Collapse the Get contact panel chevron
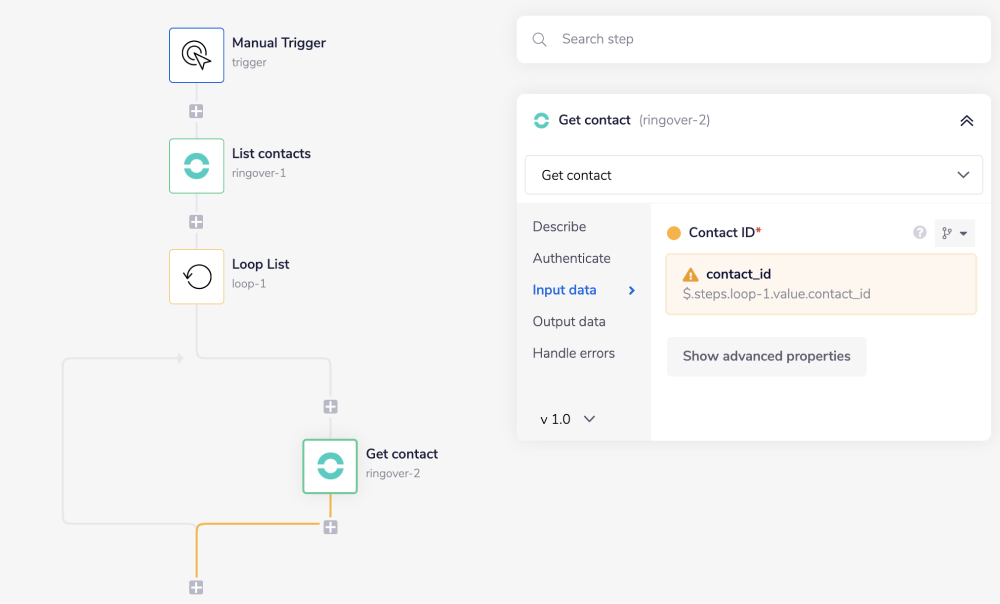The width and height of the screenshot is (1000, 604). coord(966,120)
